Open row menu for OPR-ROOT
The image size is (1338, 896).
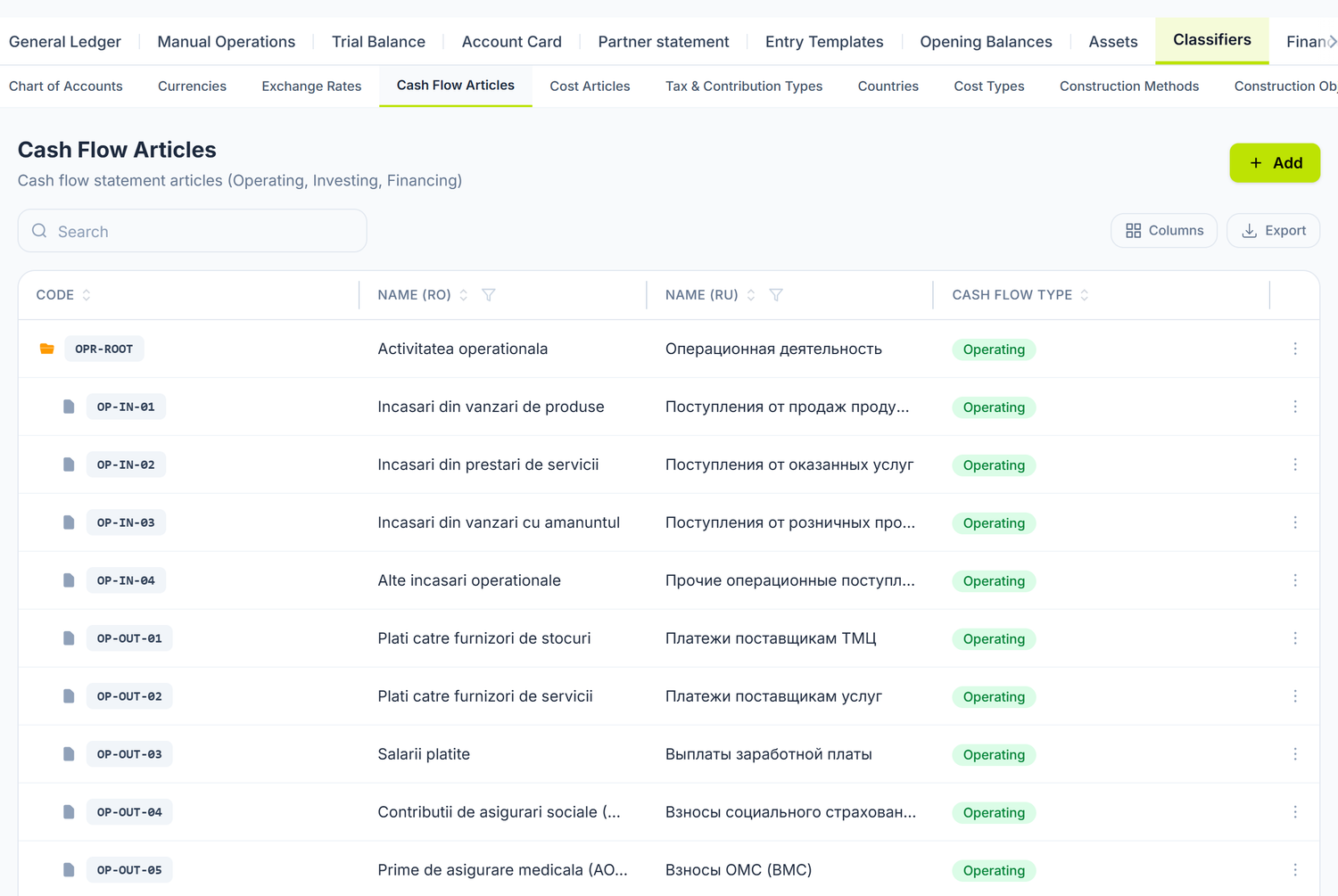(1295, 349)
